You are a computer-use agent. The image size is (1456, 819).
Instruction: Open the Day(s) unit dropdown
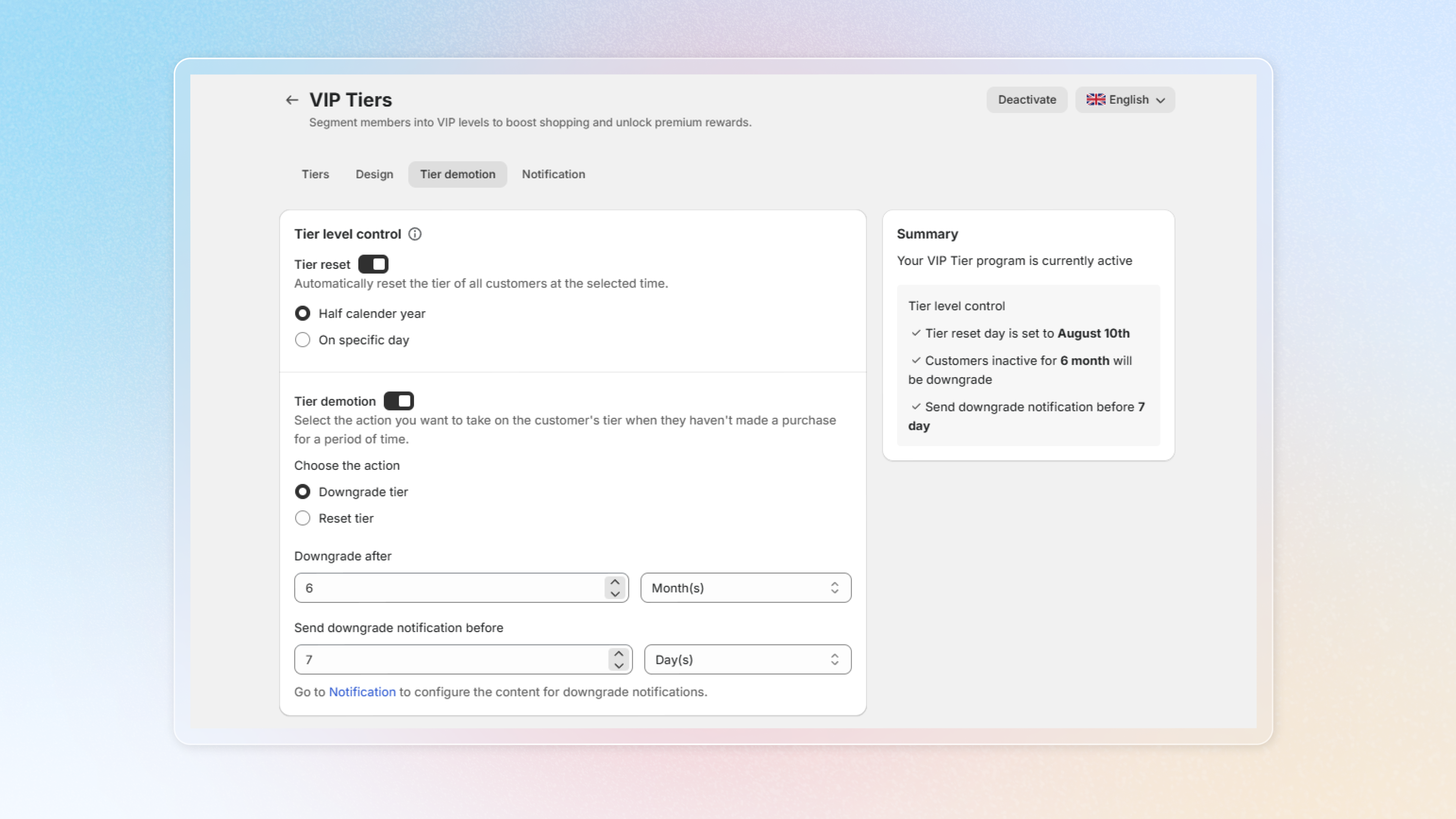747,660
